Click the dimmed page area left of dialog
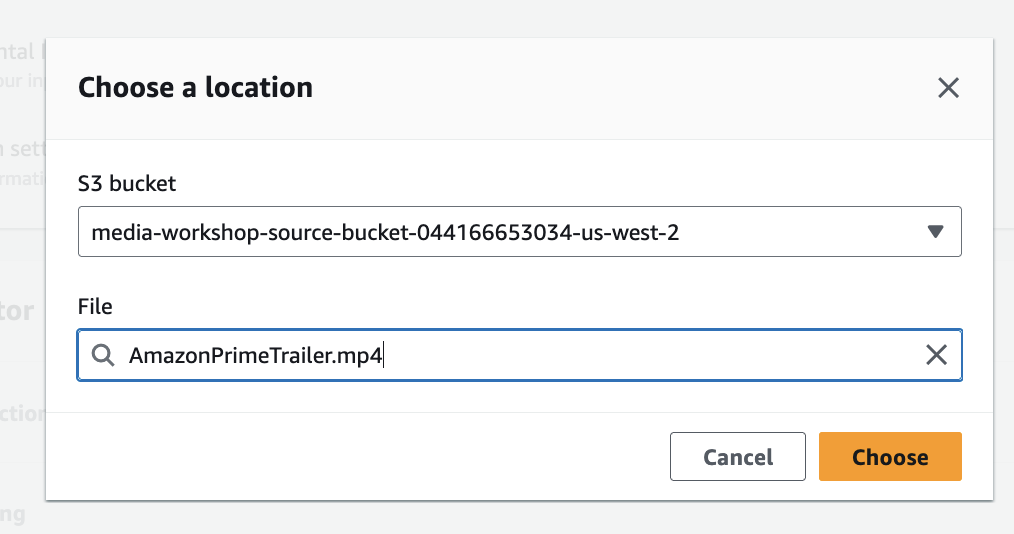 [x=22, y=300]
